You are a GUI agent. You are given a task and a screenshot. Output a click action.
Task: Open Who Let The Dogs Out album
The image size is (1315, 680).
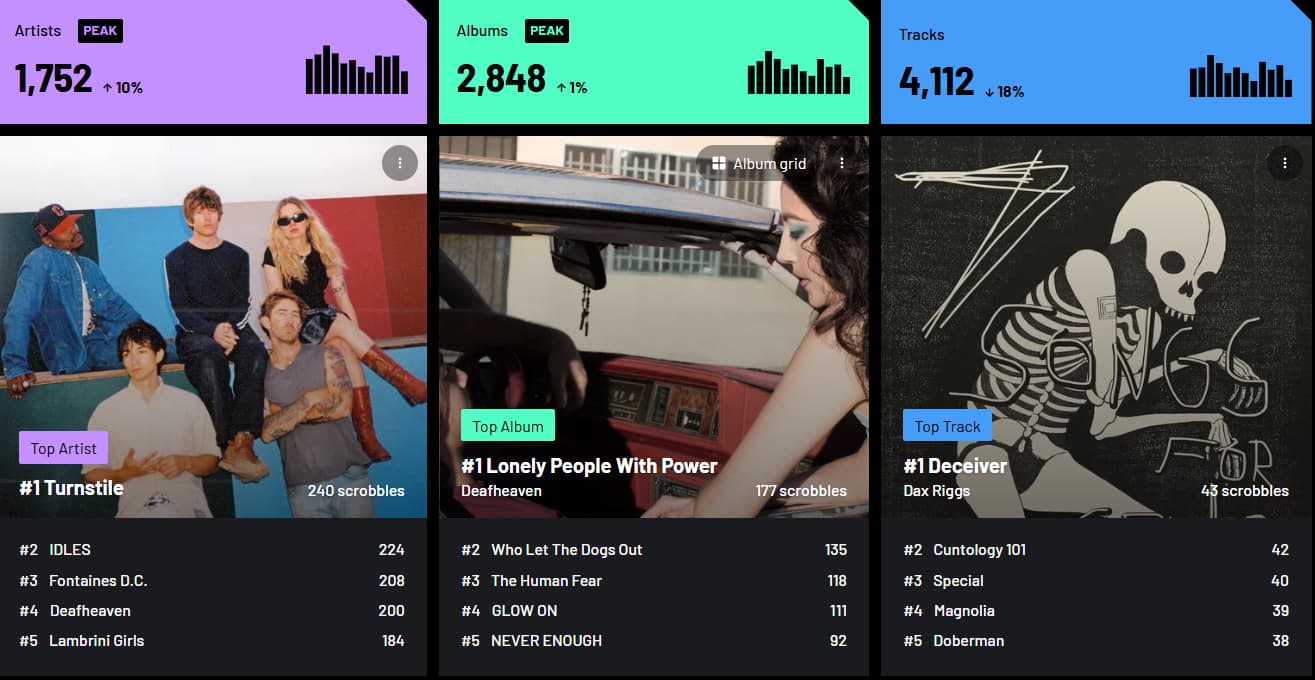654,550
